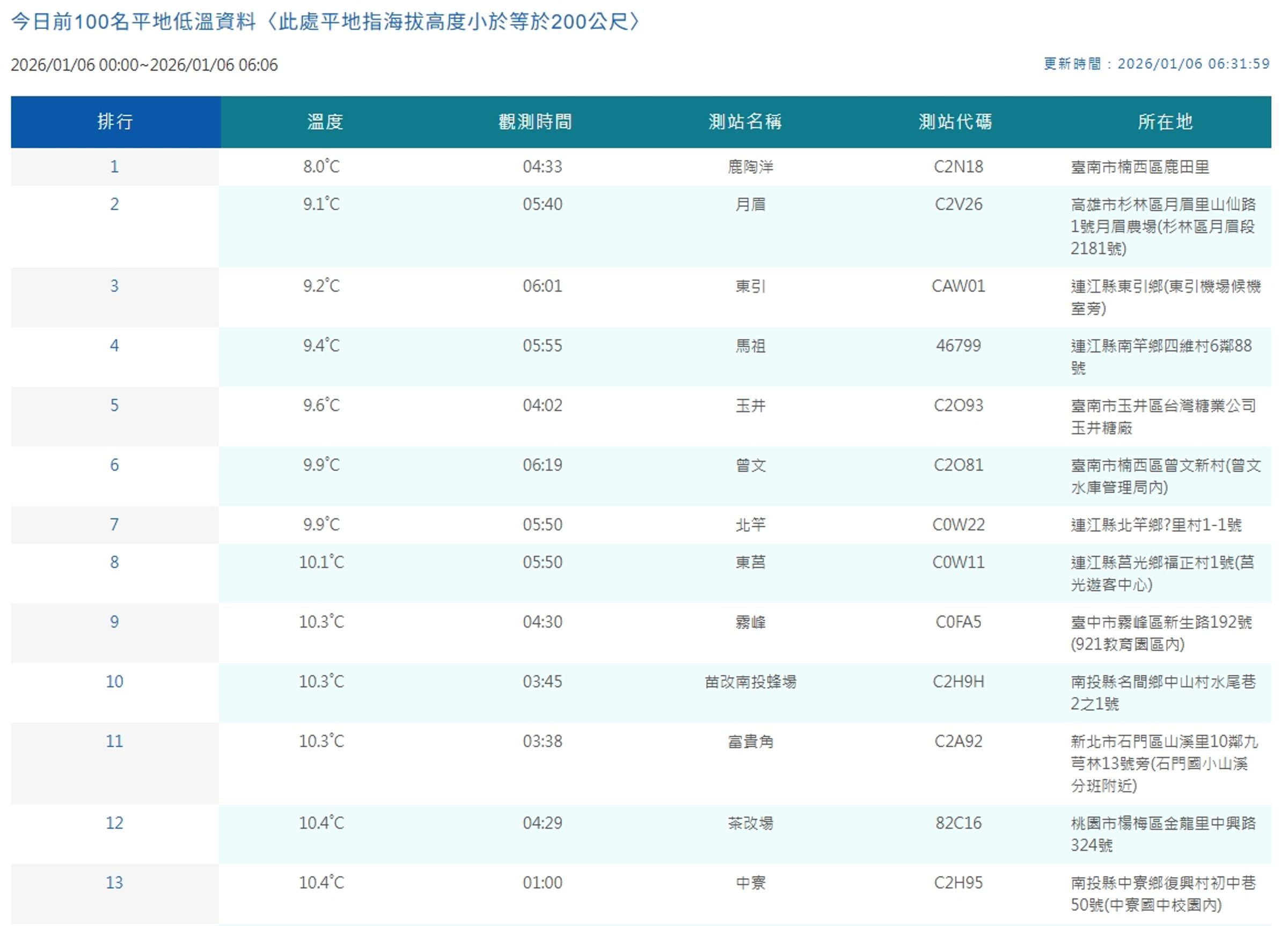Click station code C2N18
The height and width of the screenshot is (926, 1288).
point(958,166)
